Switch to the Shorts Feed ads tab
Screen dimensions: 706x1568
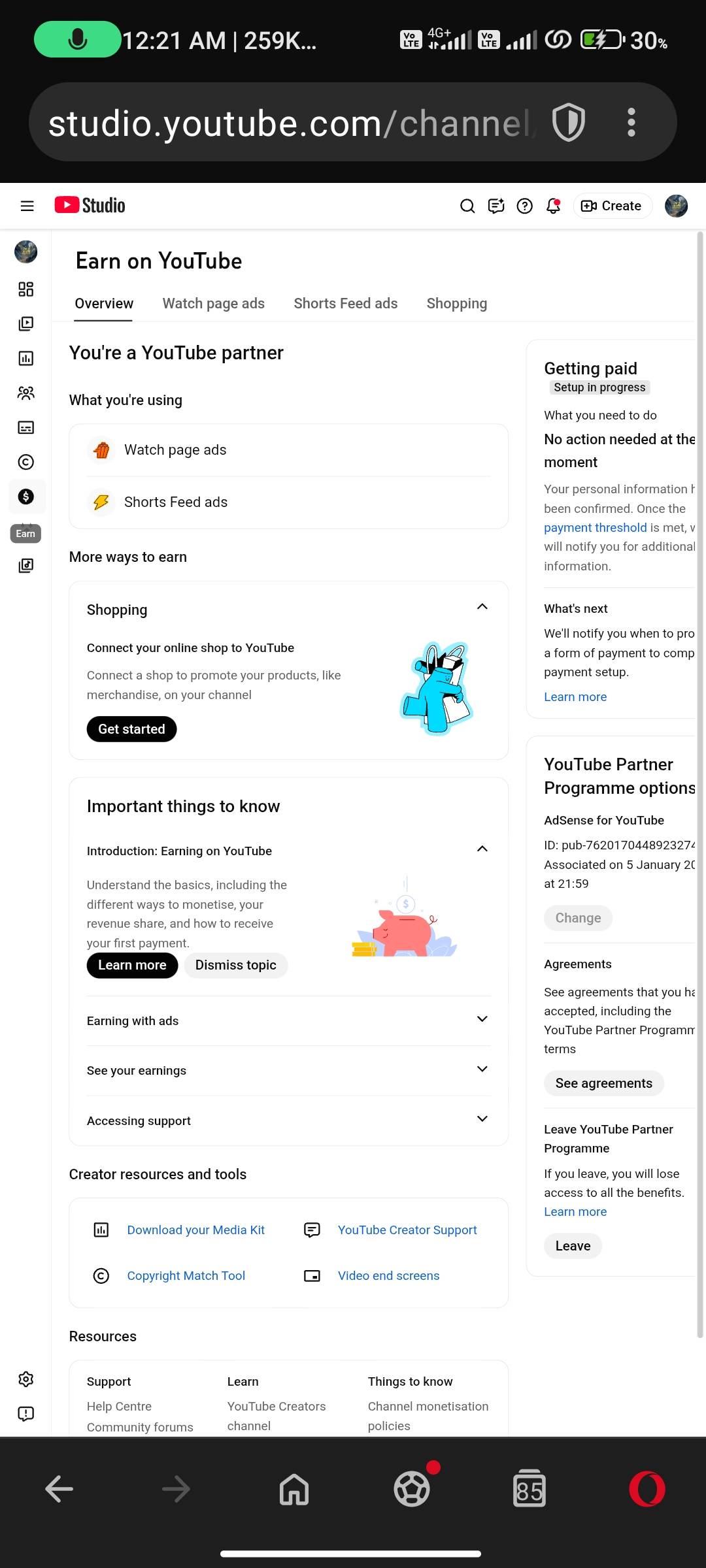coord(346,304)
